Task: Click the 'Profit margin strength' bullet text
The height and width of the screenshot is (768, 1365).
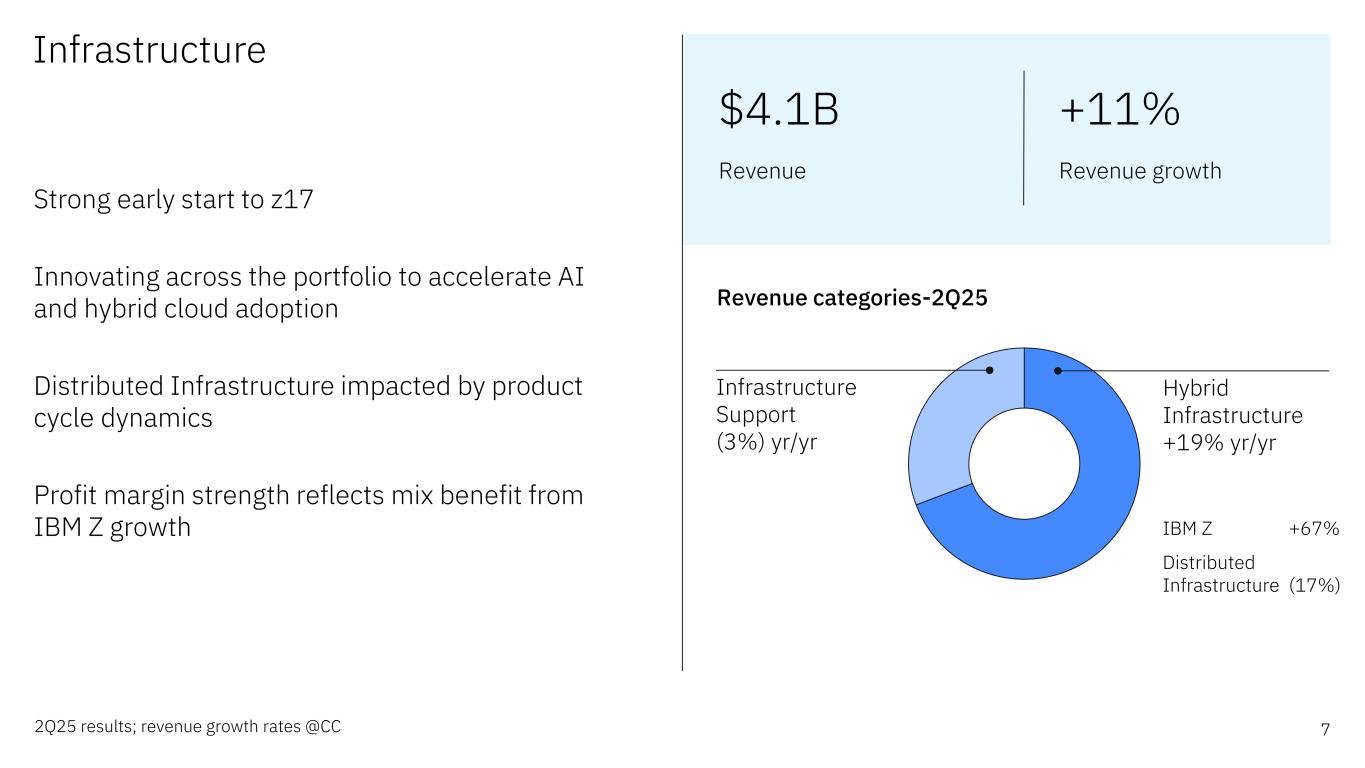Action: [x=308, y=510]
